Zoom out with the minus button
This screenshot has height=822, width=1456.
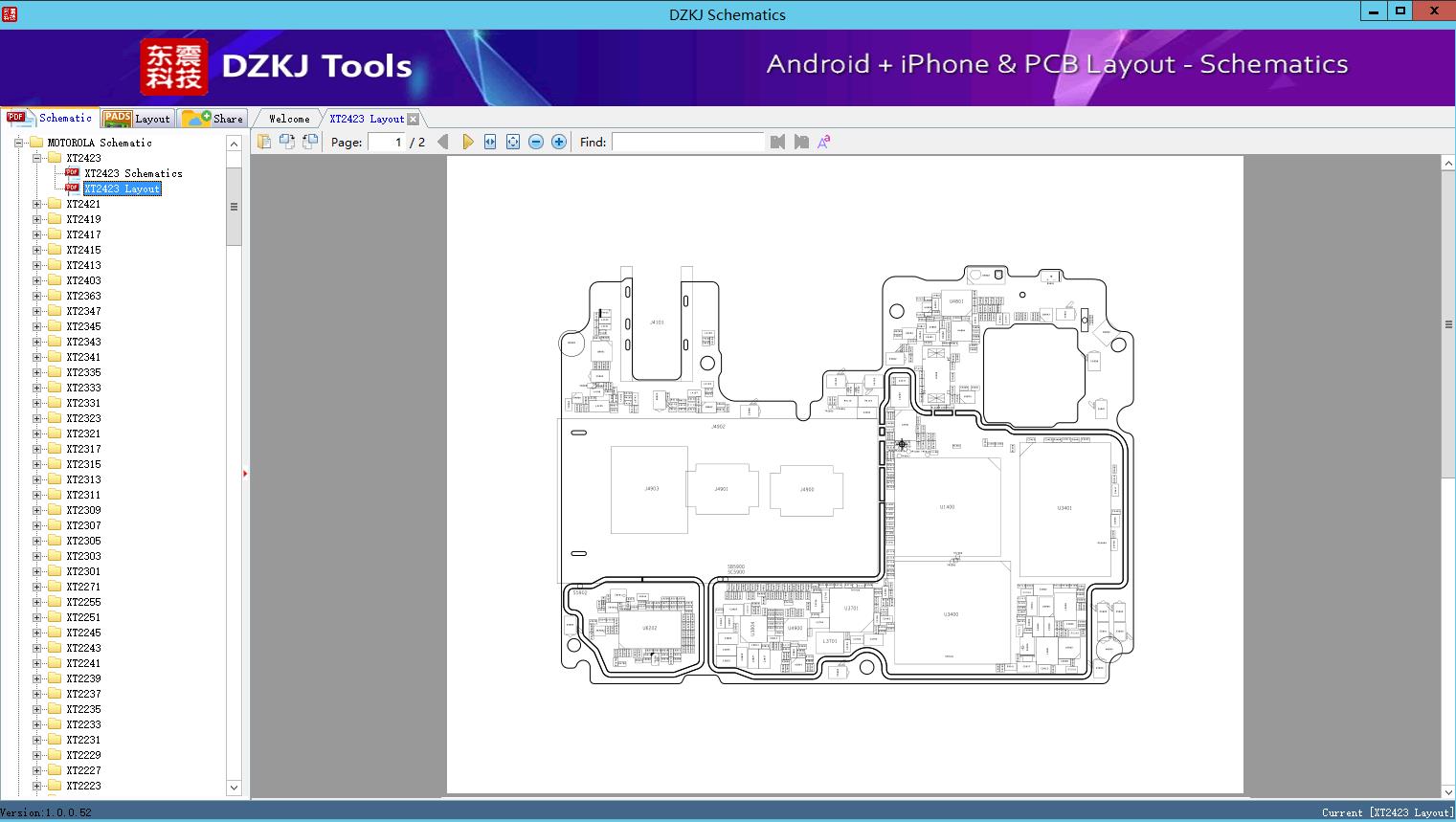(x=536, y=142)
